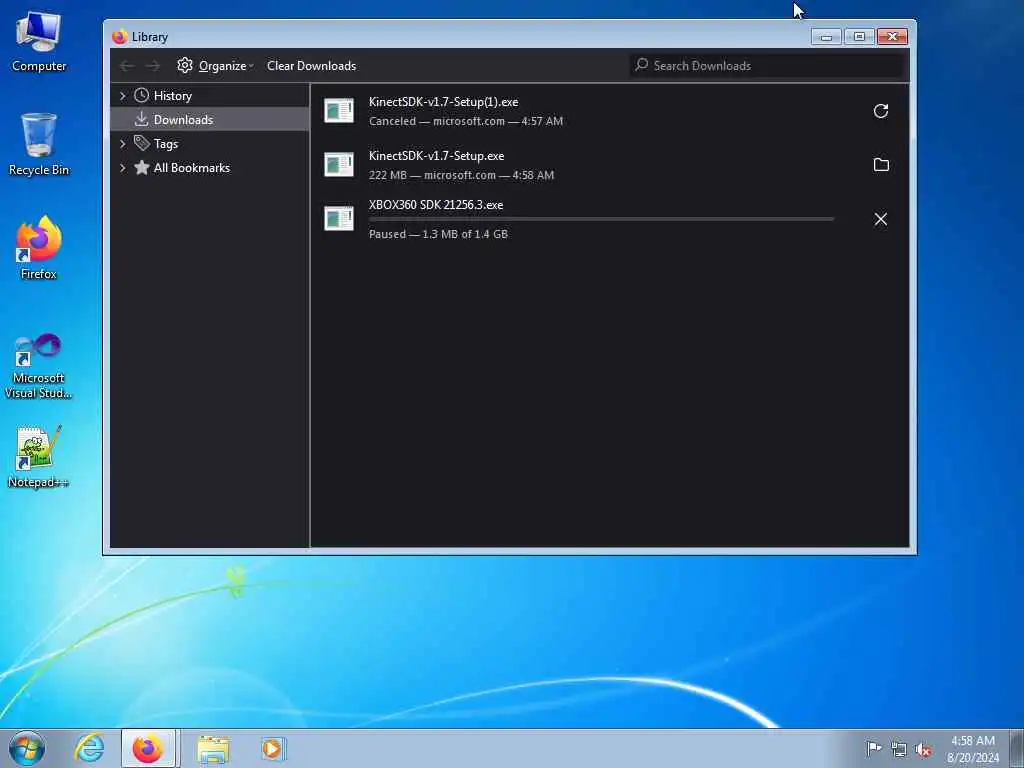Click the search magnifier icon

click(642, 65)
